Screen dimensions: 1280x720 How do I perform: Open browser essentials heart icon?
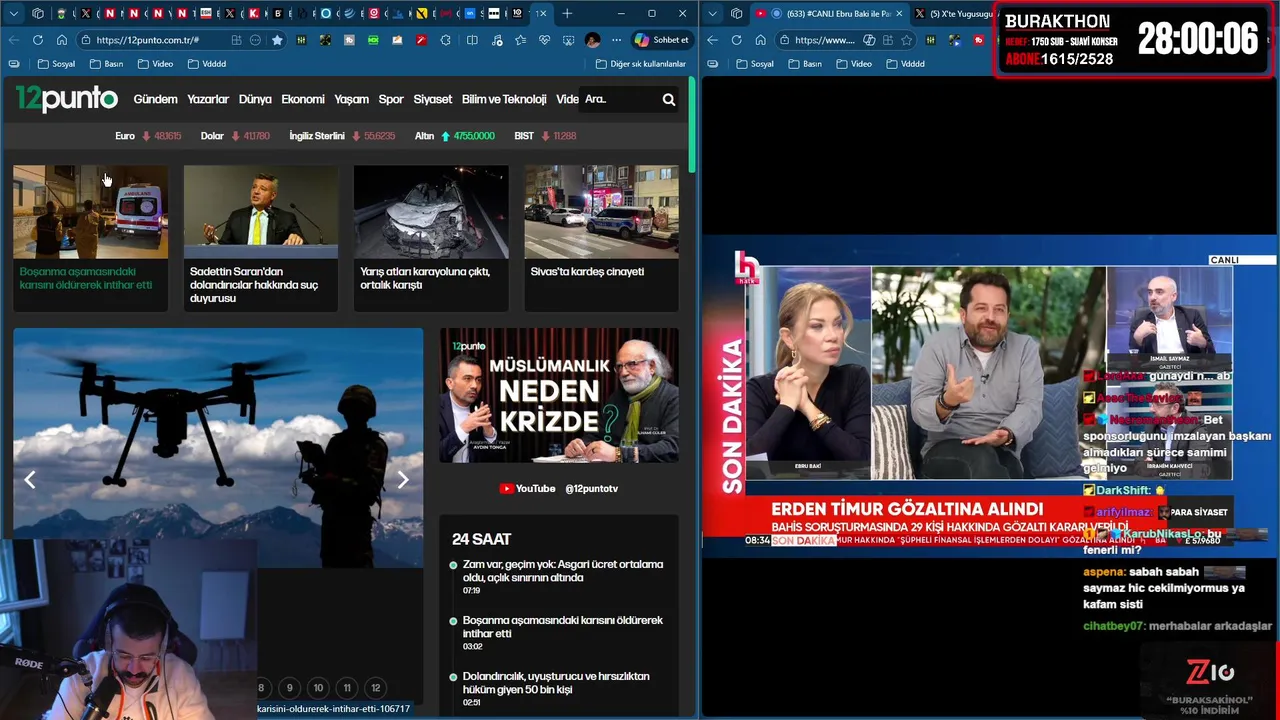point(544,40)
